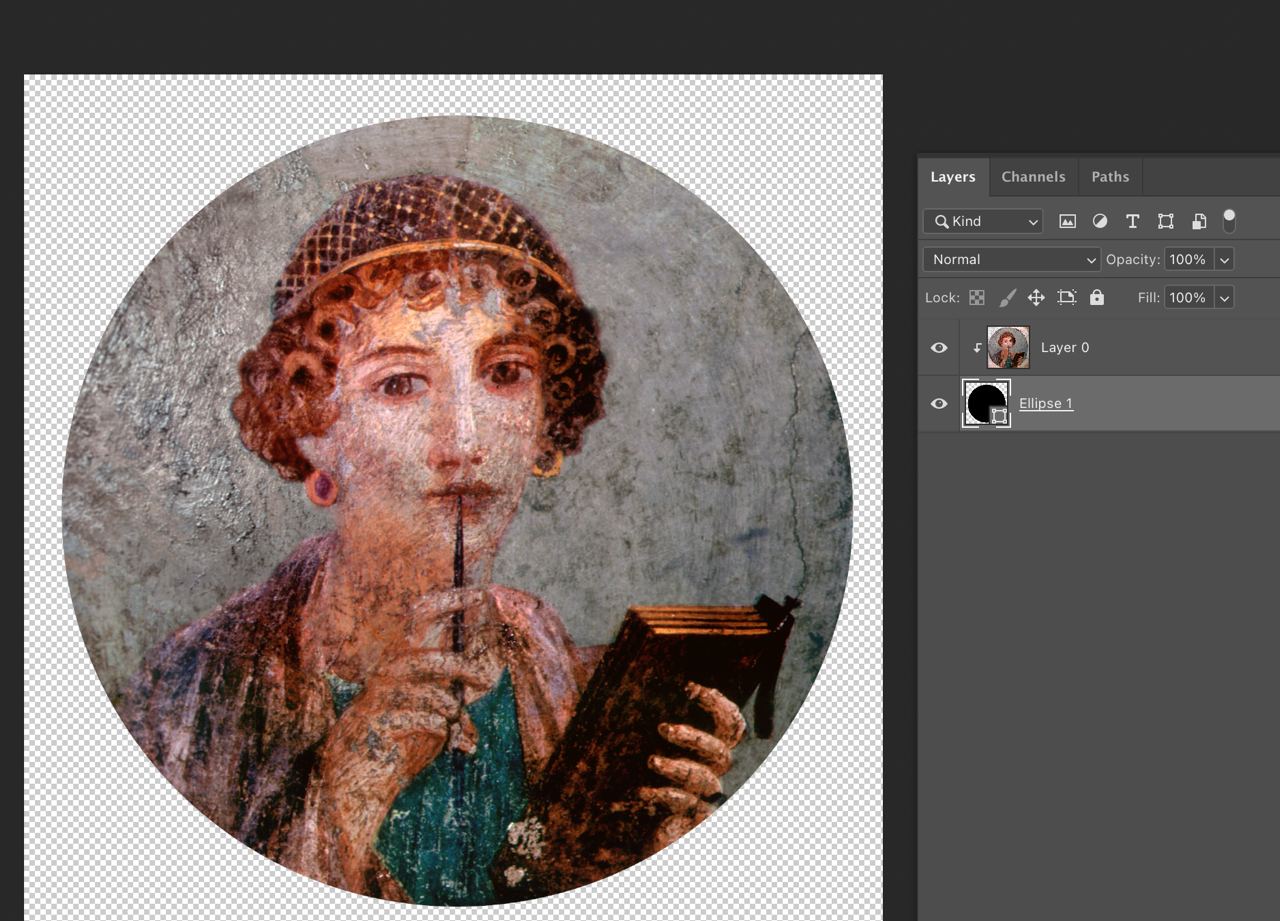Filter by smart objects icon
Screen dimensions: 1280x921
pyautogui.click(x=1198, y=221)
